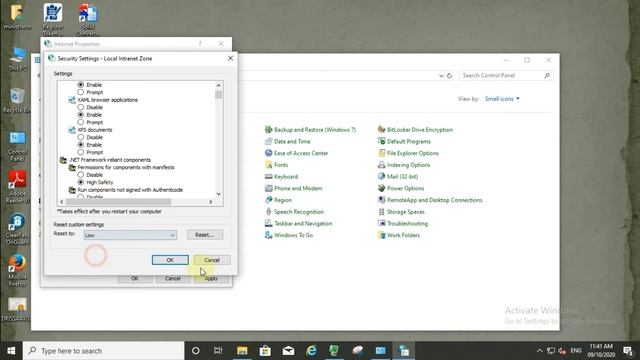
Task: Click the Control Panel refresh icon
Action: [x=449, y=76]
